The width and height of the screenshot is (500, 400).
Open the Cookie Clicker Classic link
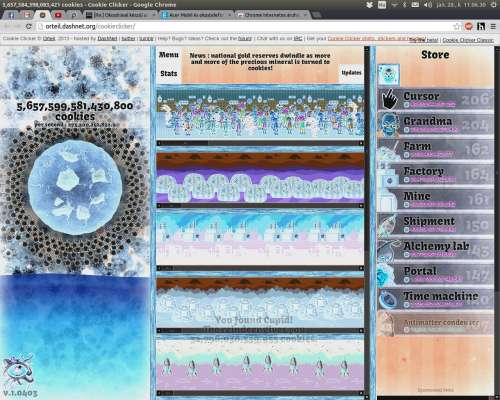tap(468, 40)
